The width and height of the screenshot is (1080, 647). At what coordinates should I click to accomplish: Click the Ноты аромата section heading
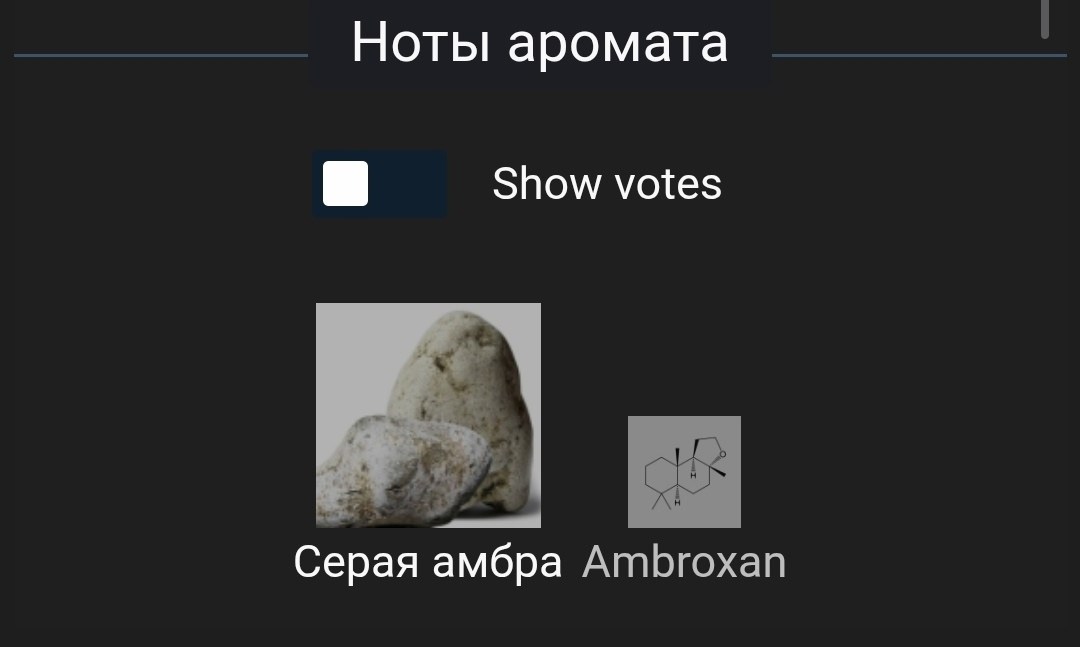540,43
